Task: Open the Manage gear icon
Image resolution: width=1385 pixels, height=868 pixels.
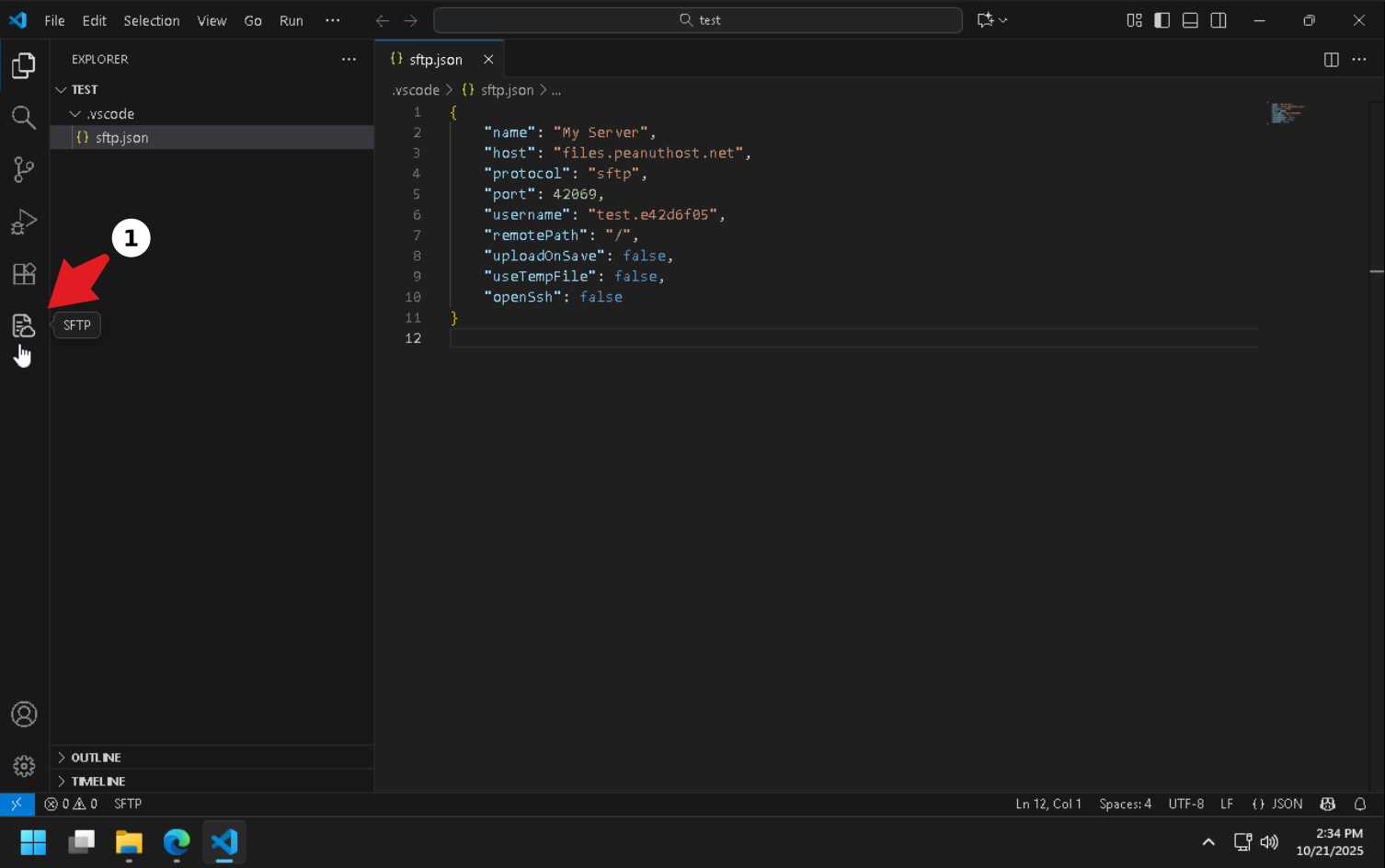Action: [24, 766]
